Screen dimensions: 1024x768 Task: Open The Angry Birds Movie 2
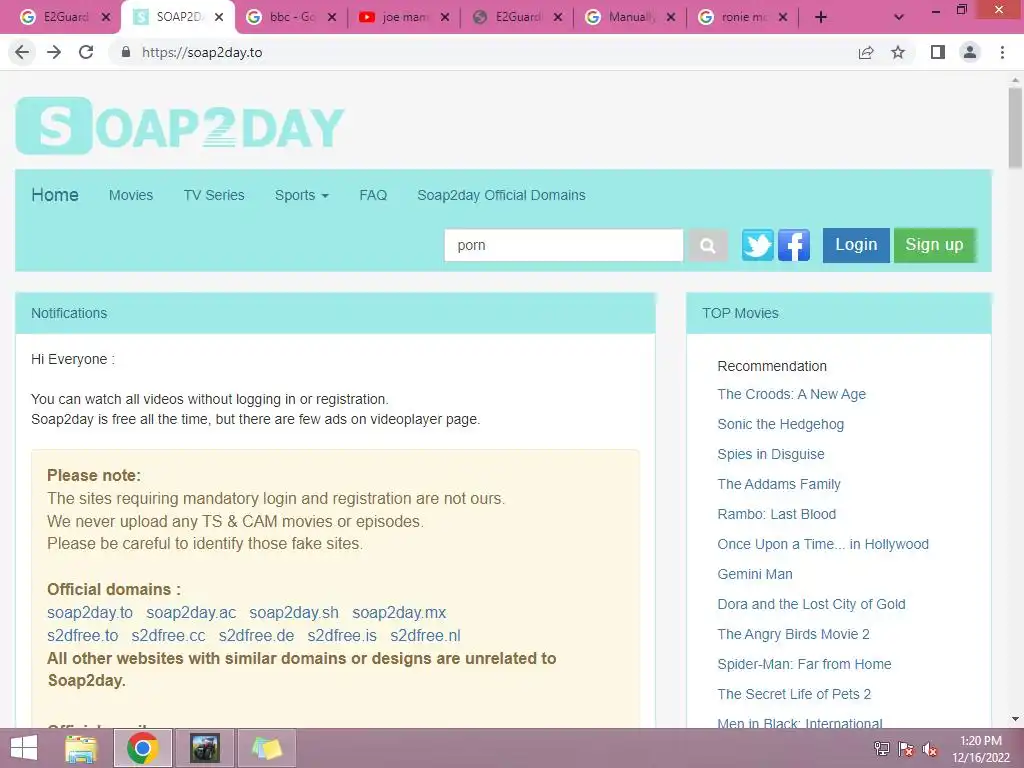(793, 635)
